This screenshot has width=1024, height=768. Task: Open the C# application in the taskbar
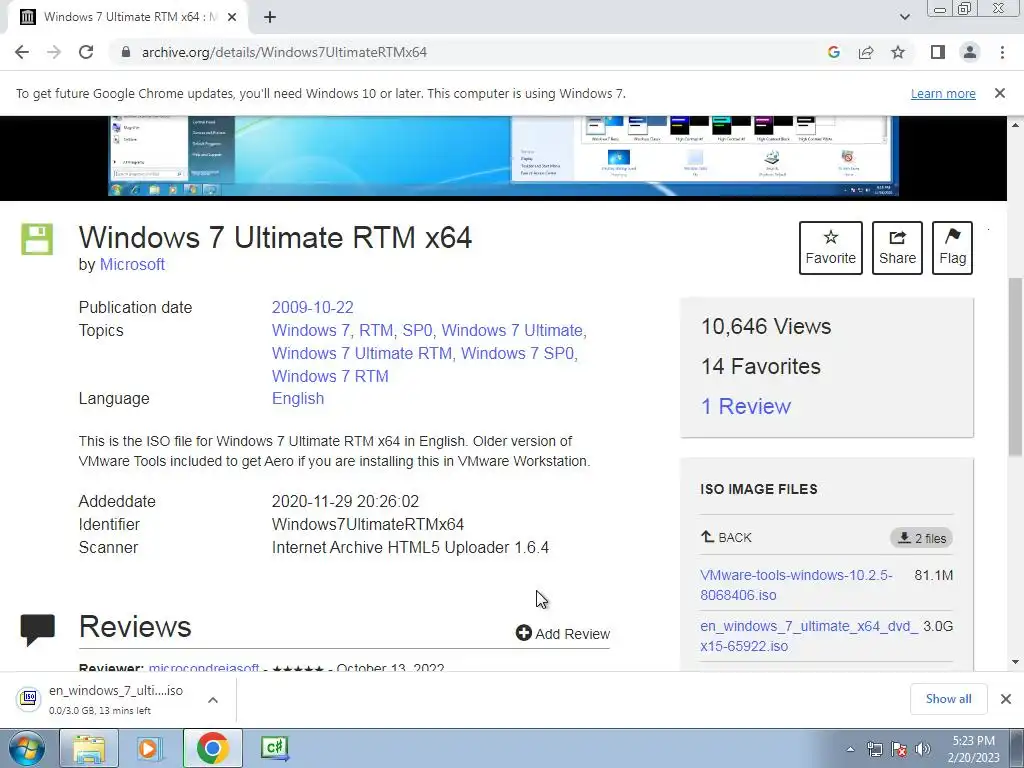pos(274,748)
